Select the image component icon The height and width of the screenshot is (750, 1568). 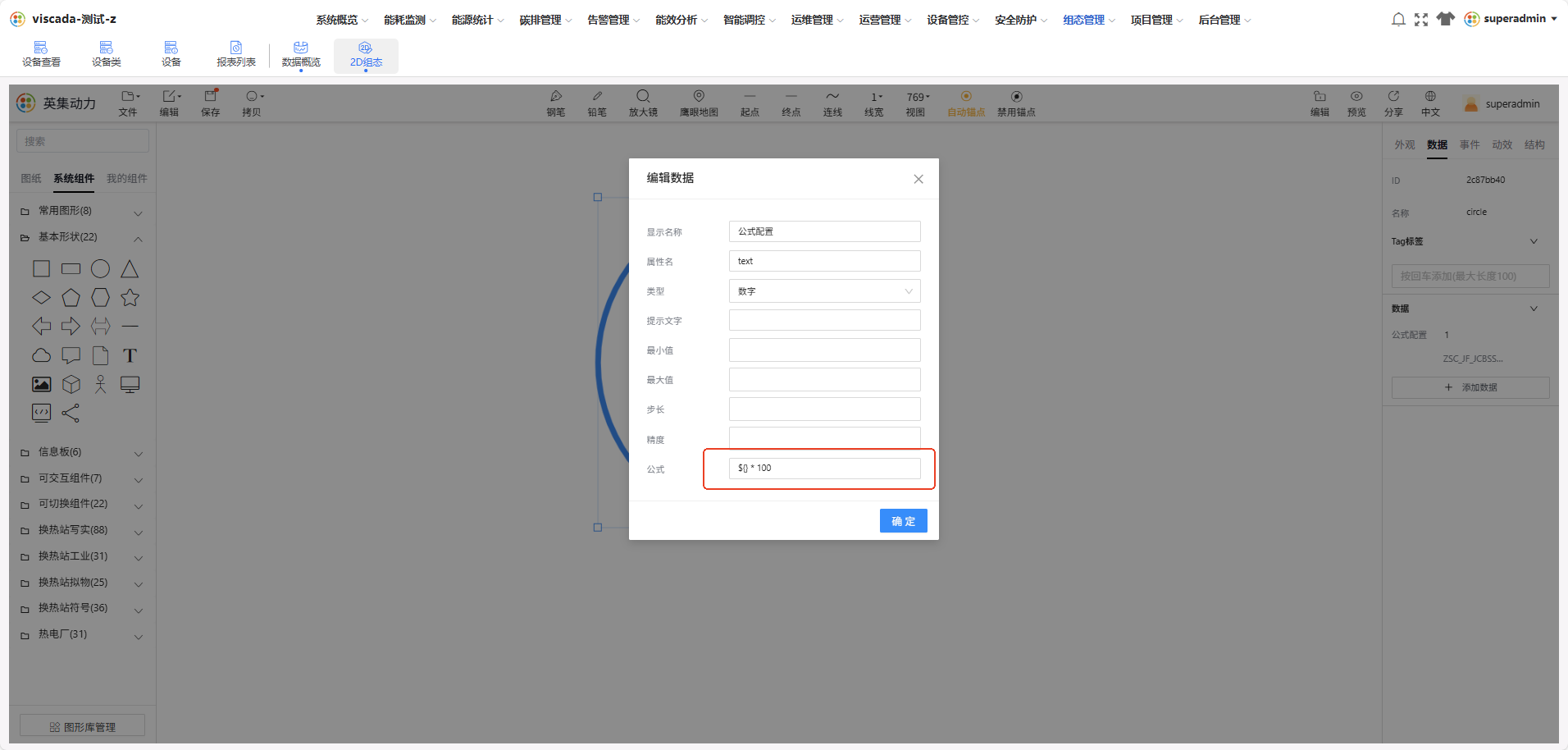[41, 384]
